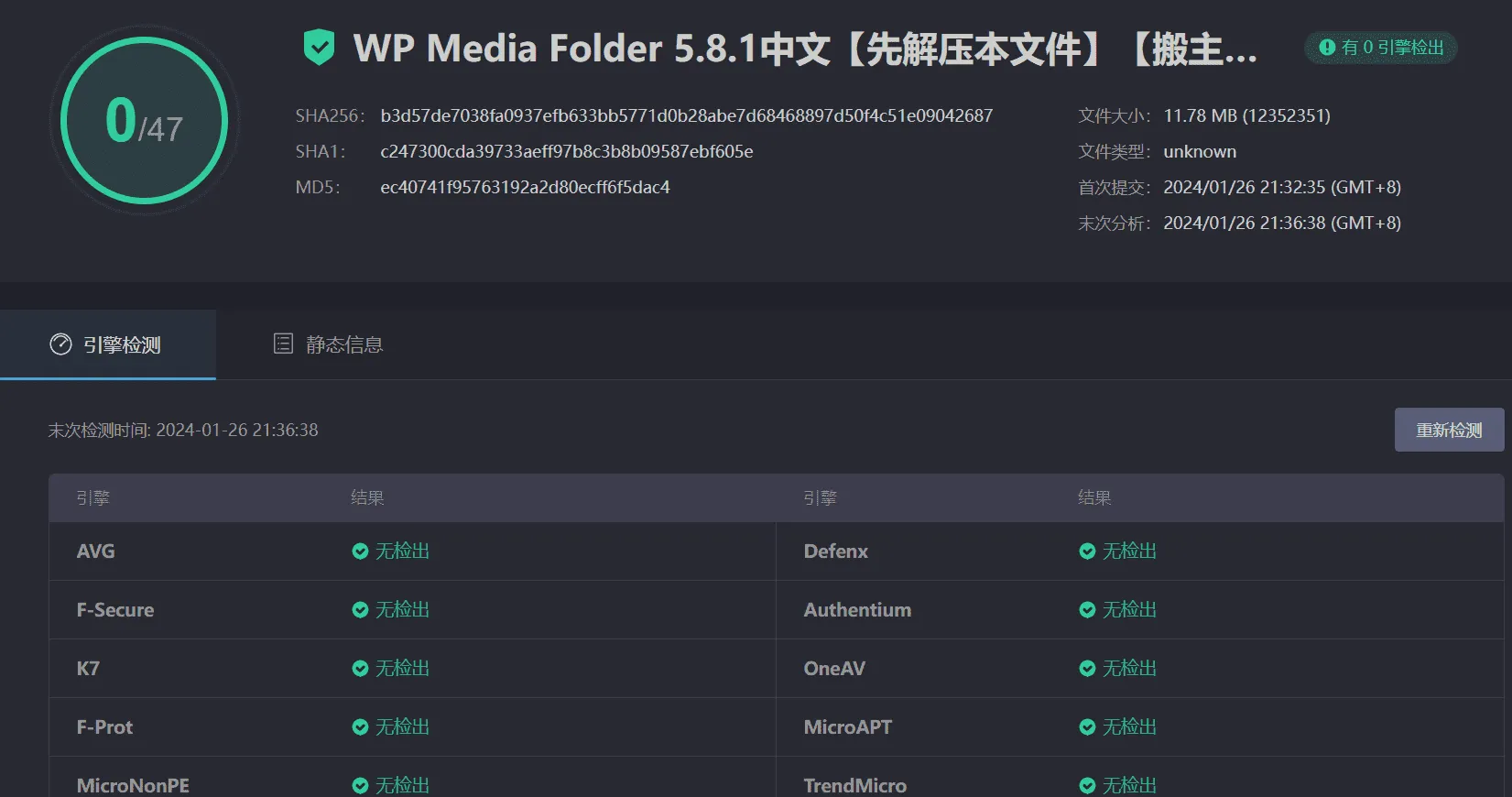Image resolution: width=1512 pixels, height=797 pixels.
Task: Click the 0/47 detection score circle
Action: tap(145, 120)
